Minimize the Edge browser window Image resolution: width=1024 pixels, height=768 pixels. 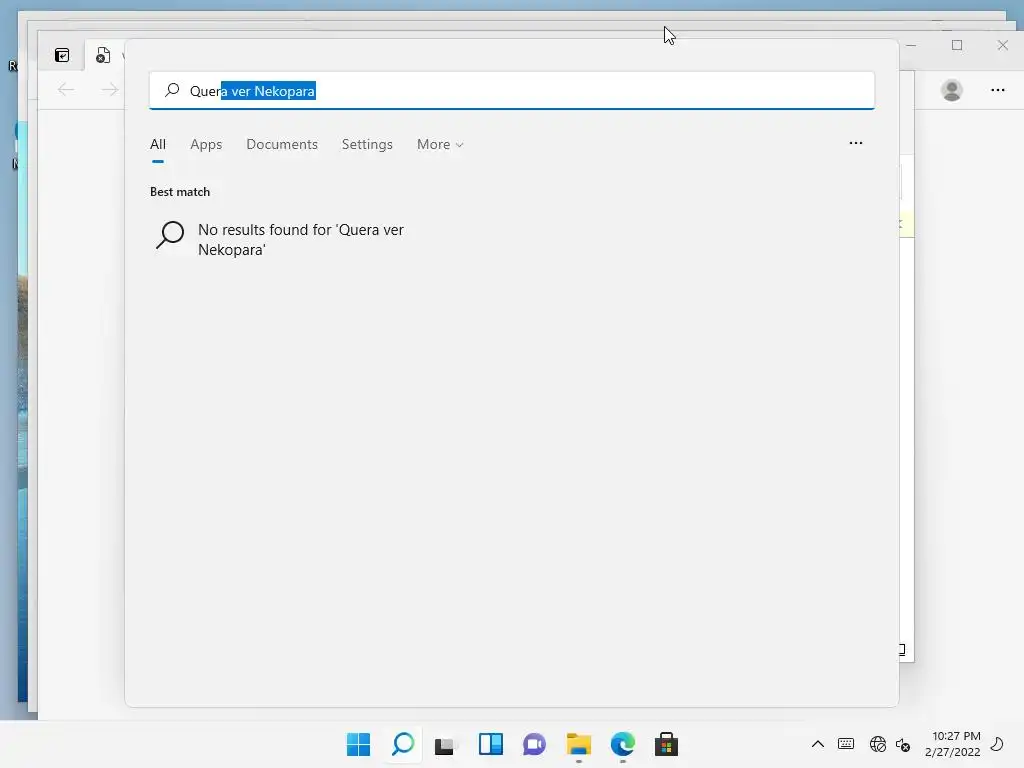911,45
